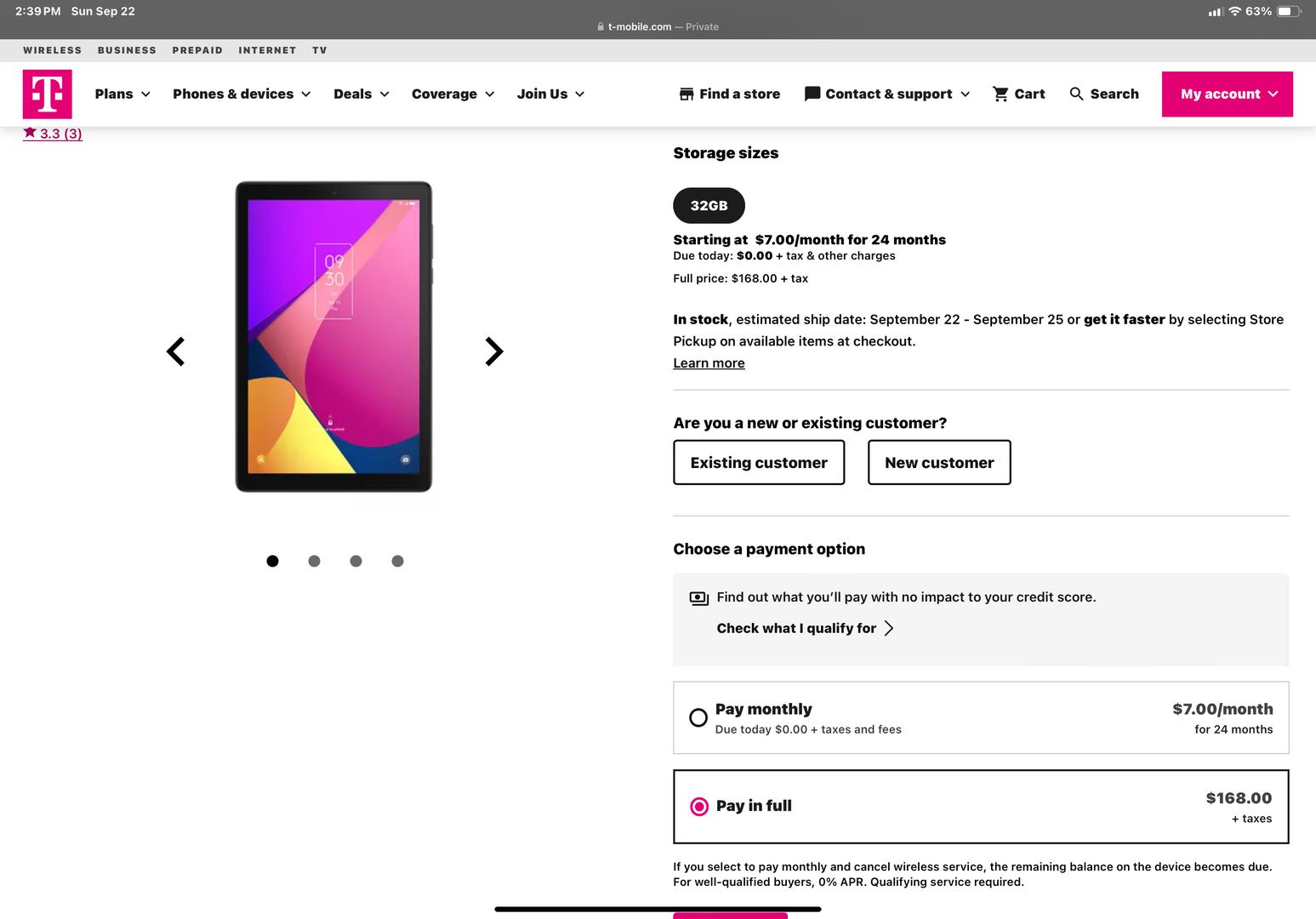The image size is (1316, 919).
Task: Click the Find a store icon
Action: (686, 94)
